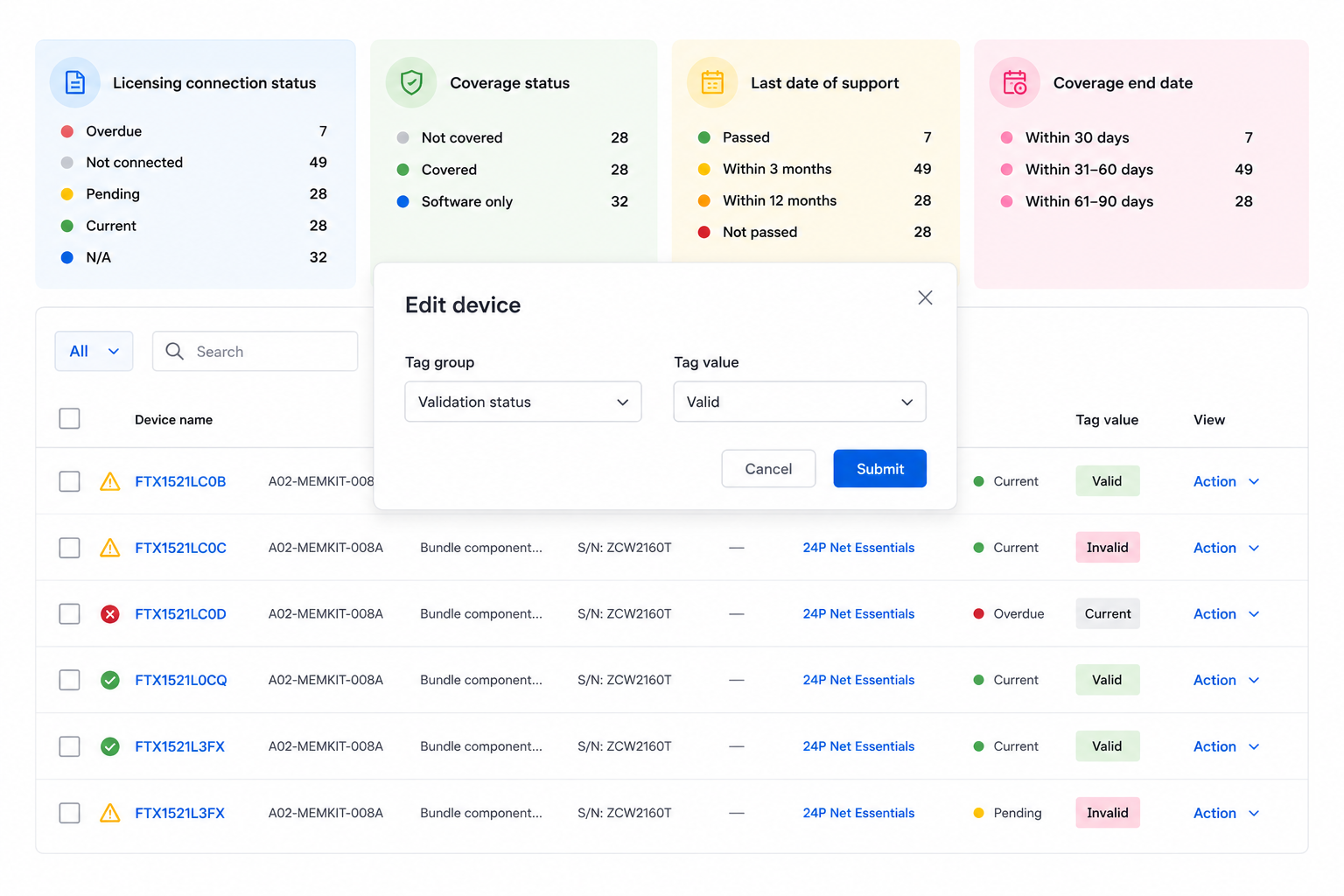Screen dimensions: 1344x896
Task: Select Not connected in Licensing connection status
Action: 194,163
